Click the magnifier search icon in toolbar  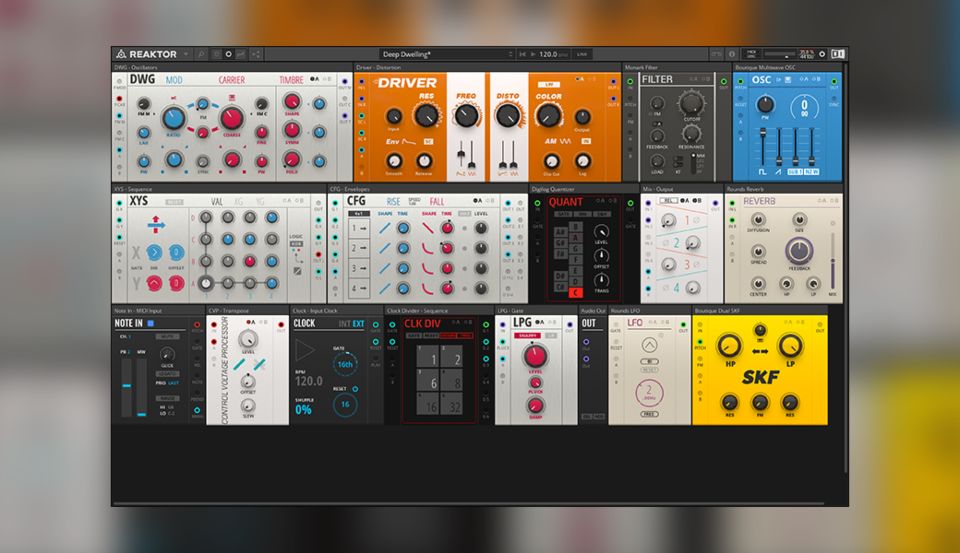[201, 54]
